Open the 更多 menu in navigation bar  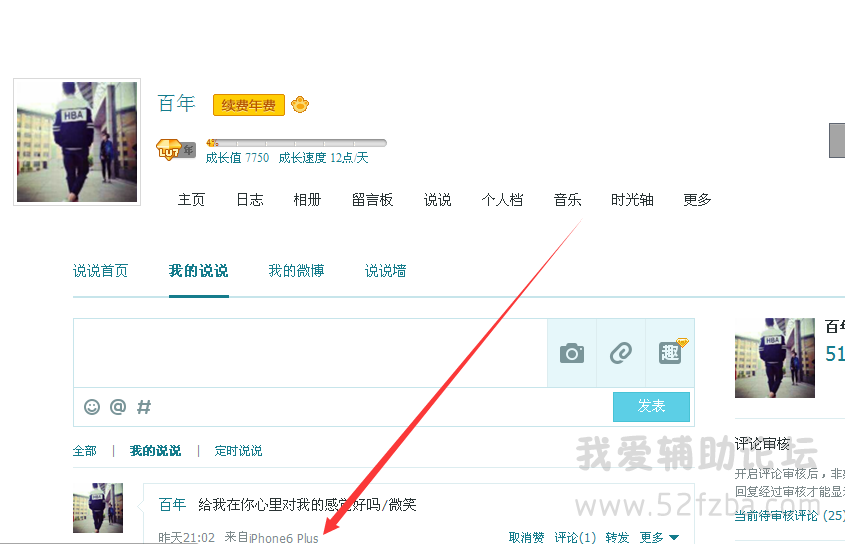pos(697,200)
